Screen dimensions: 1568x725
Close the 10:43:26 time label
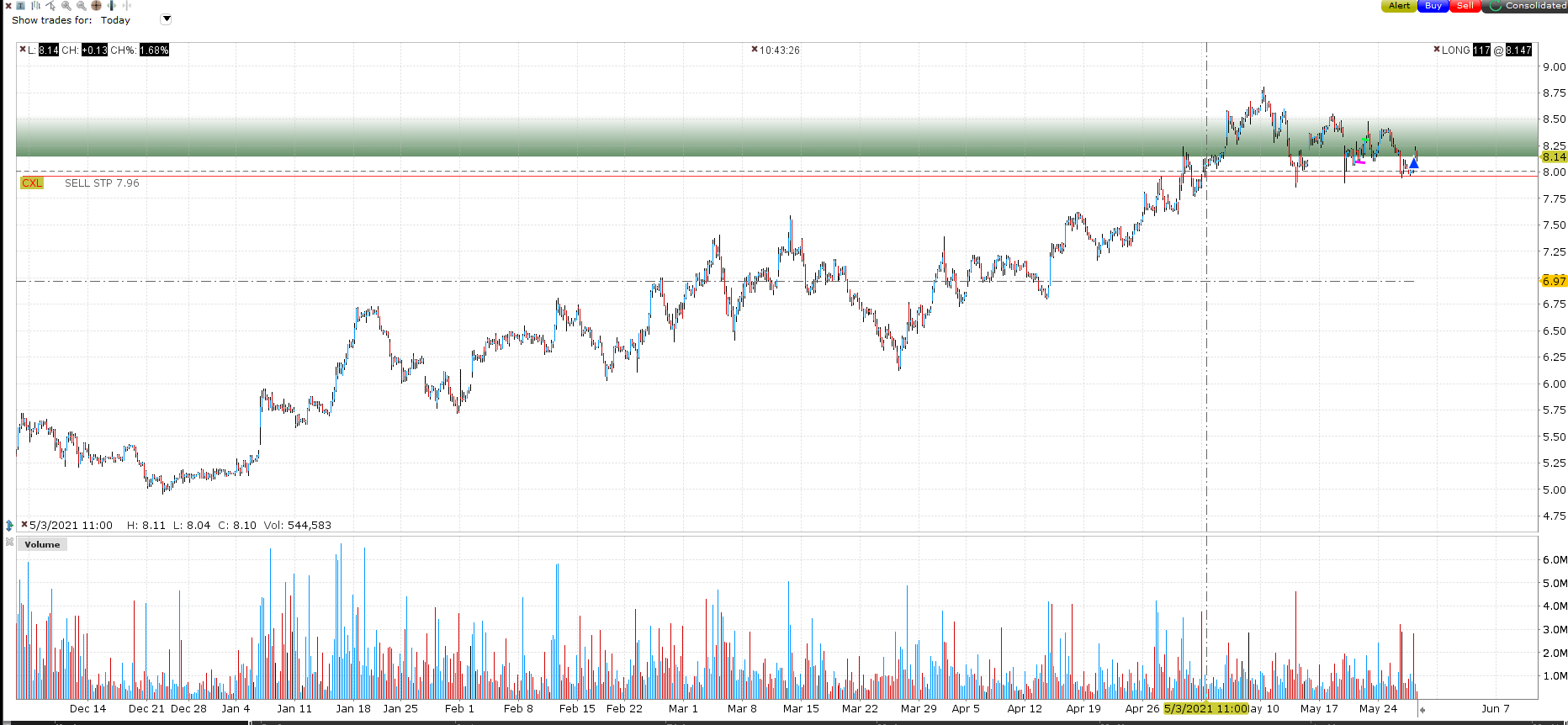[x=755, y=50]
